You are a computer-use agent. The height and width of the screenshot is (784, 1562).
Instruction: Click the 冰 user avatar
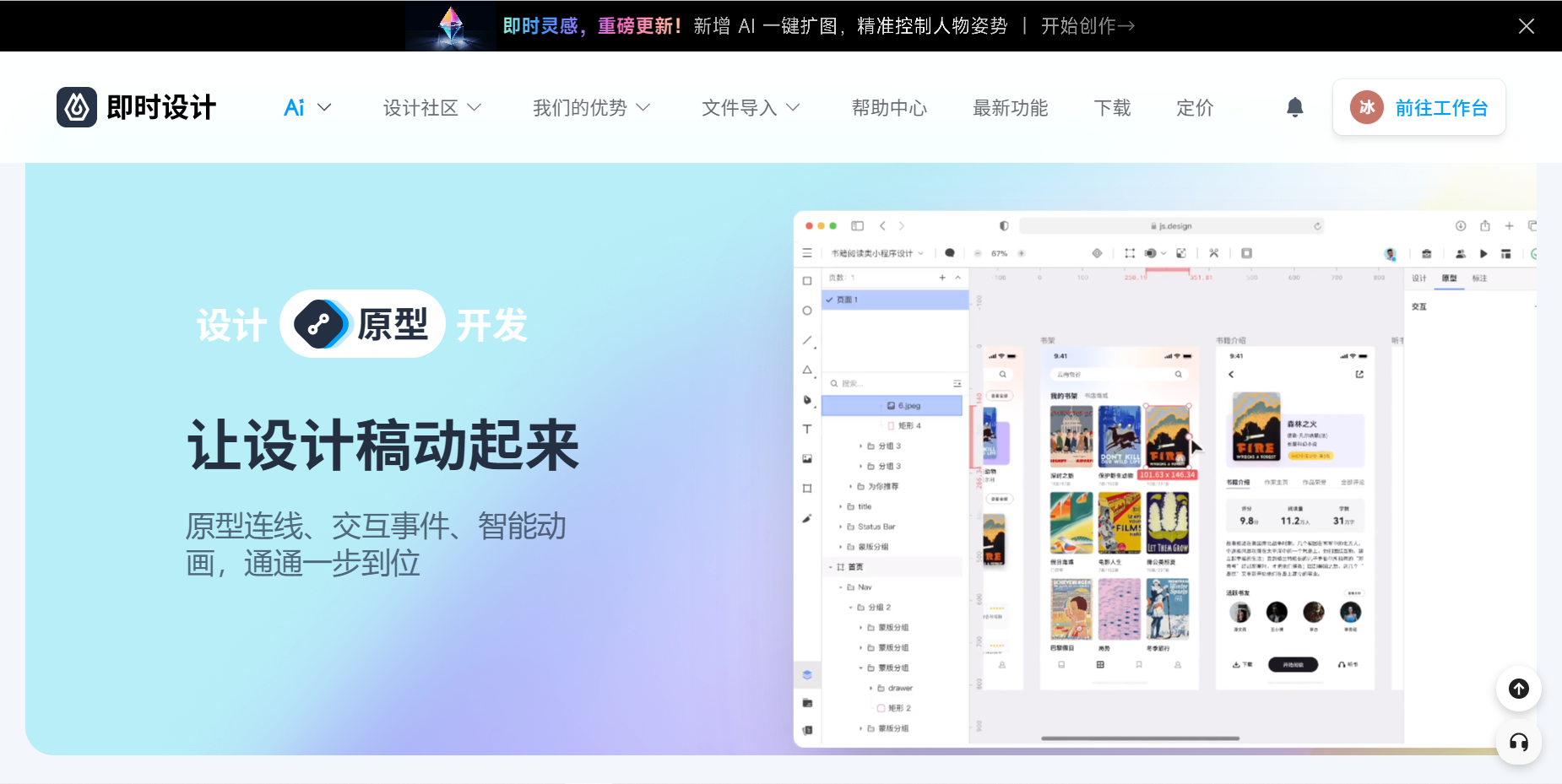click(x=1366, y=107)
